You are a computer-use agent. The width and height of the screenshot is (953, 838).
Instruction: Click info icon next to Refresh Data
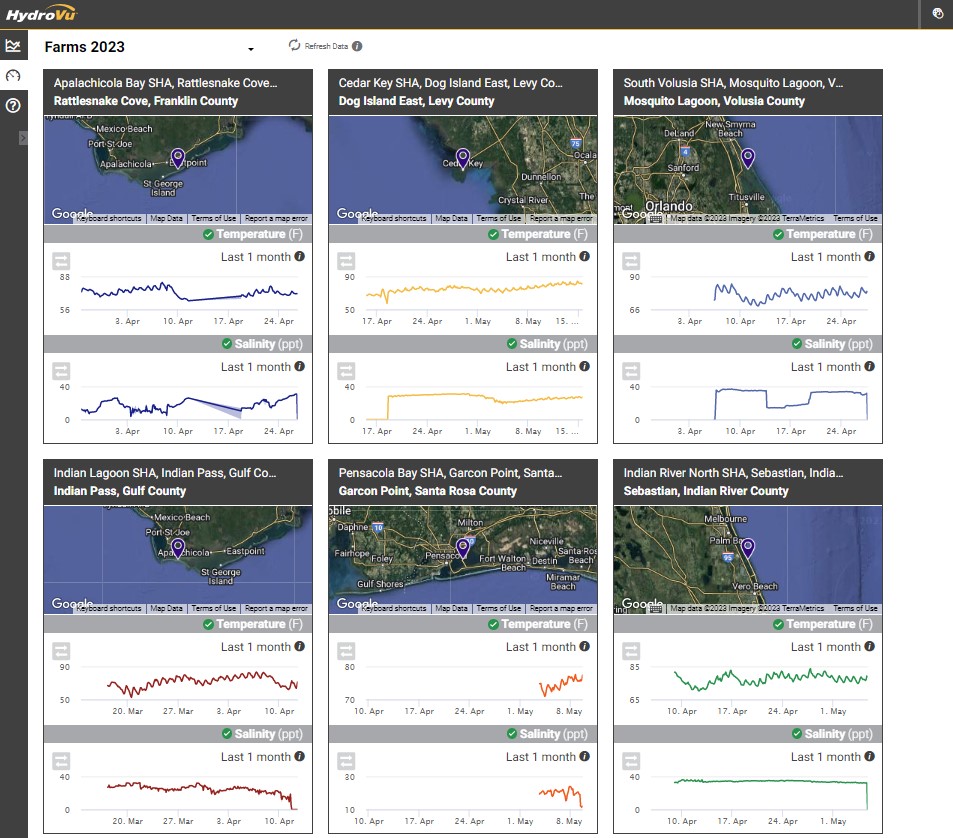point(357,46)
